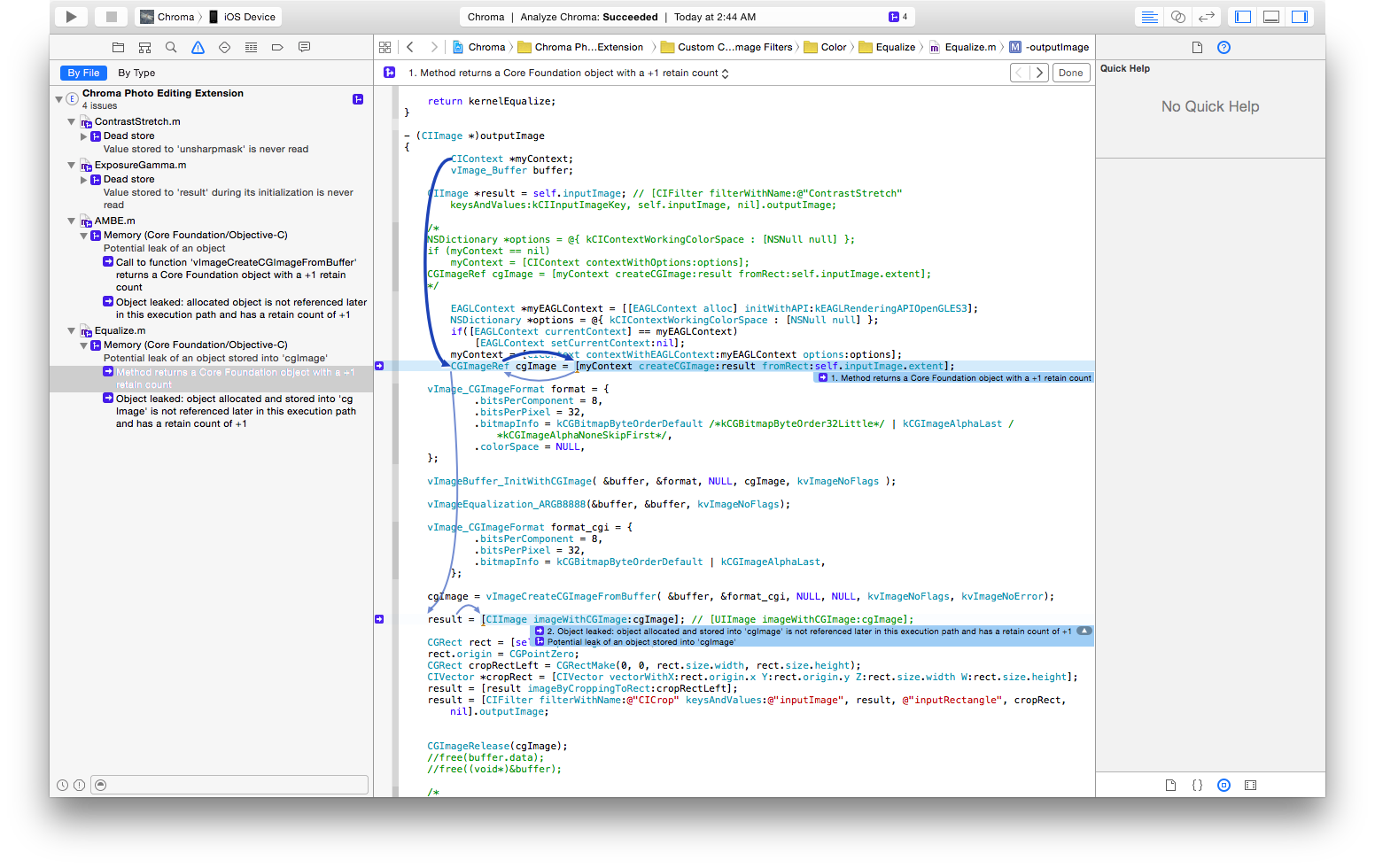This screenshot has width=1375, height=868.
Task: Show the Debug area
Action: (1271, 17)
